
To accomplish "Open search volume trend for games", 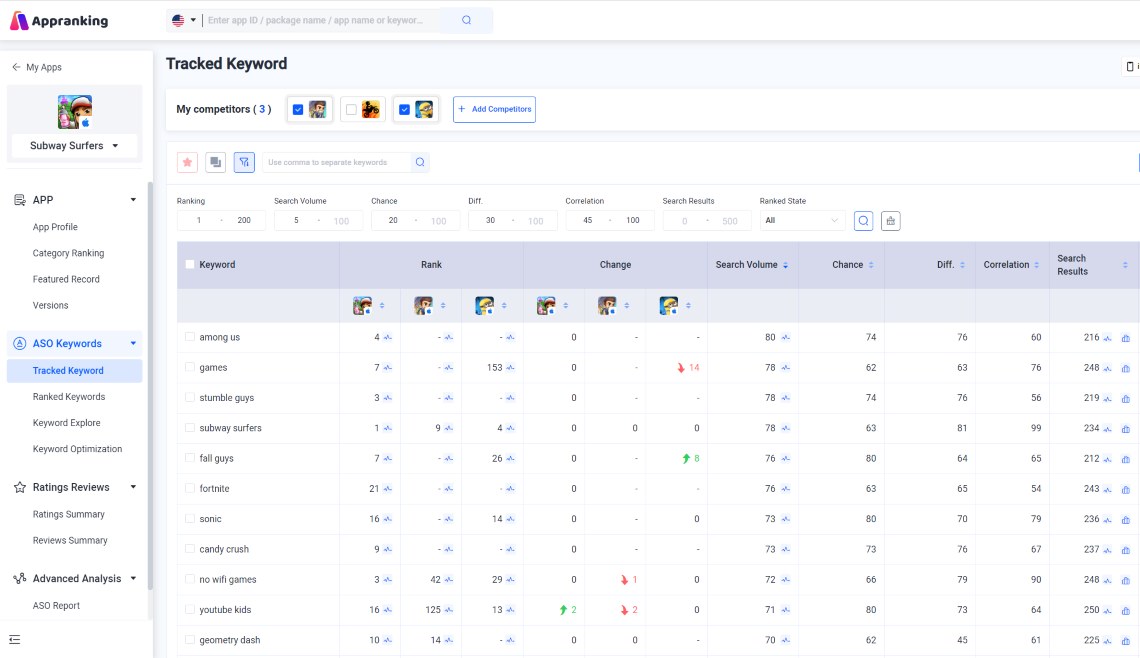I will pyautogui.click(x=785, y=368).
